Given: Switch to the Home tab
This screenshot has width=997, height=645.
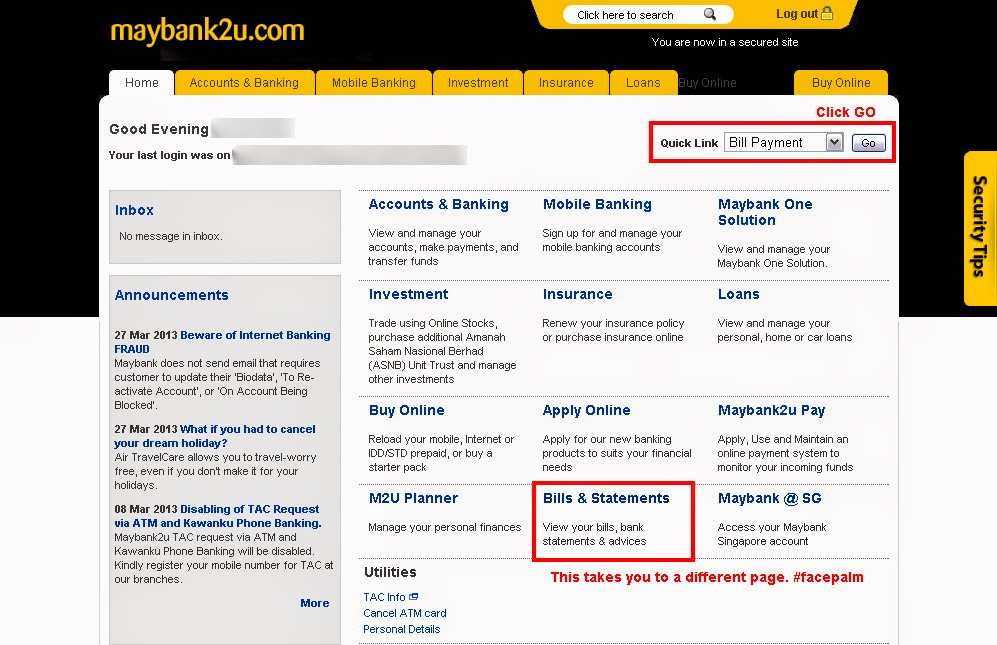Looking at the screenshot, I should click(142, 83).
